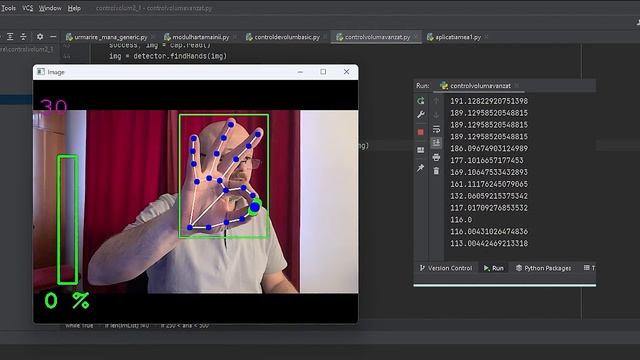Click console value 116.0
Image resolution: width=640 pixels, height=360 pixels.
pyautogui.click(x=461, y=220)
